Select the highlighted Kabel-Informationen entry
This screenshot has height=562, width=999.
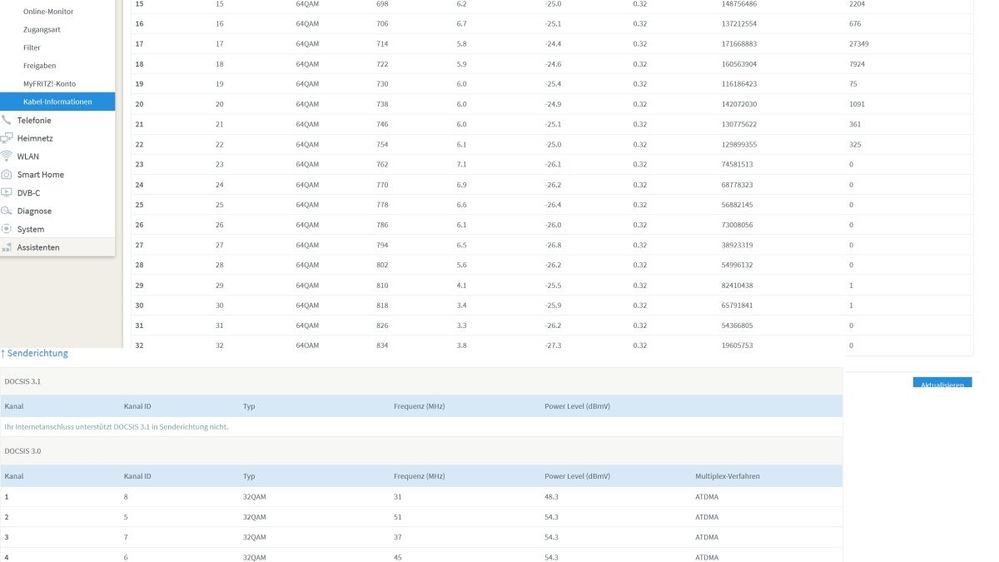57,101
